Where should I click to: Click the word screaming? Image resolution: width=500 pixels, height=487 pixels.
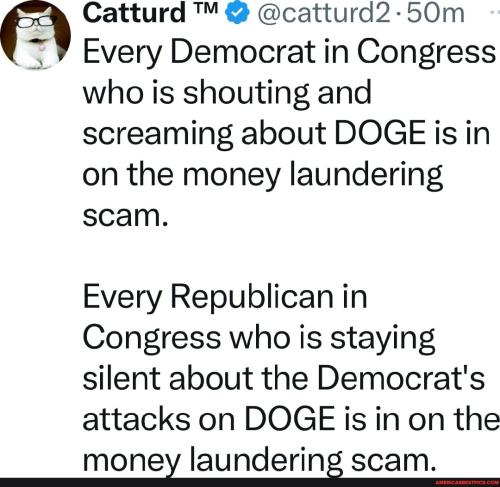[158, 135]
